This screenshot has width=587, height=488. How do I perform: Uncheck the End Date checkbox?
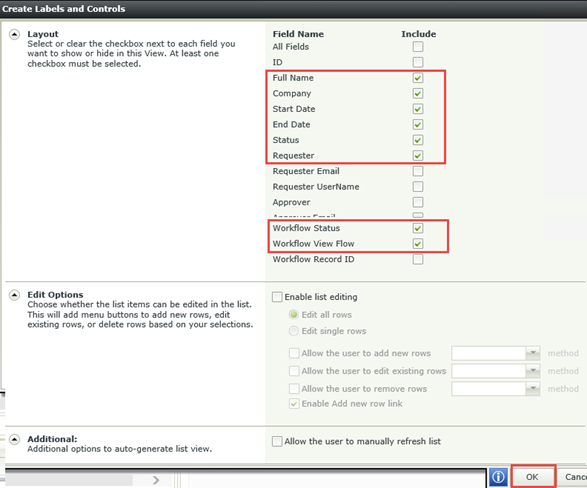point(418,124)
